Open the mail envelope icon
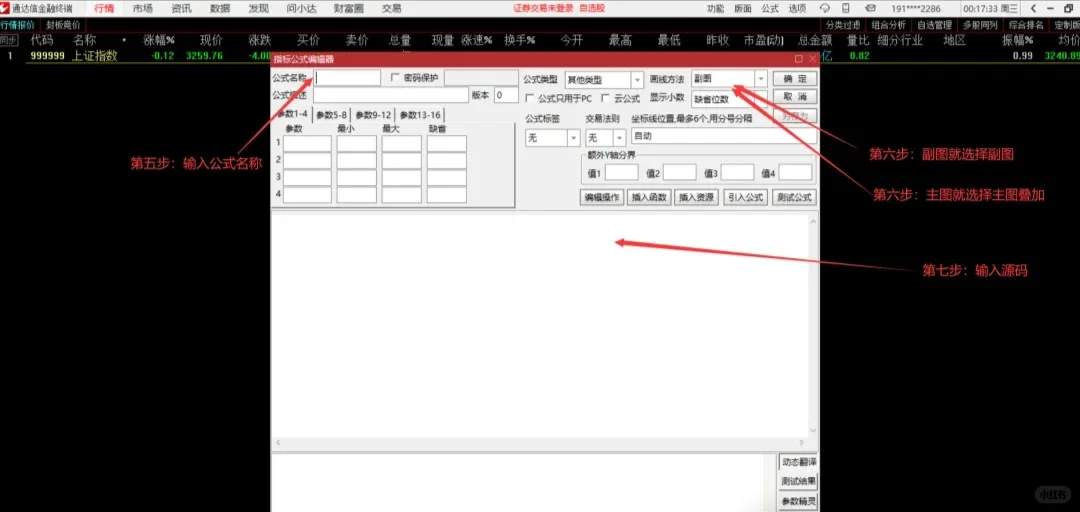 click(x=871, y=8)
